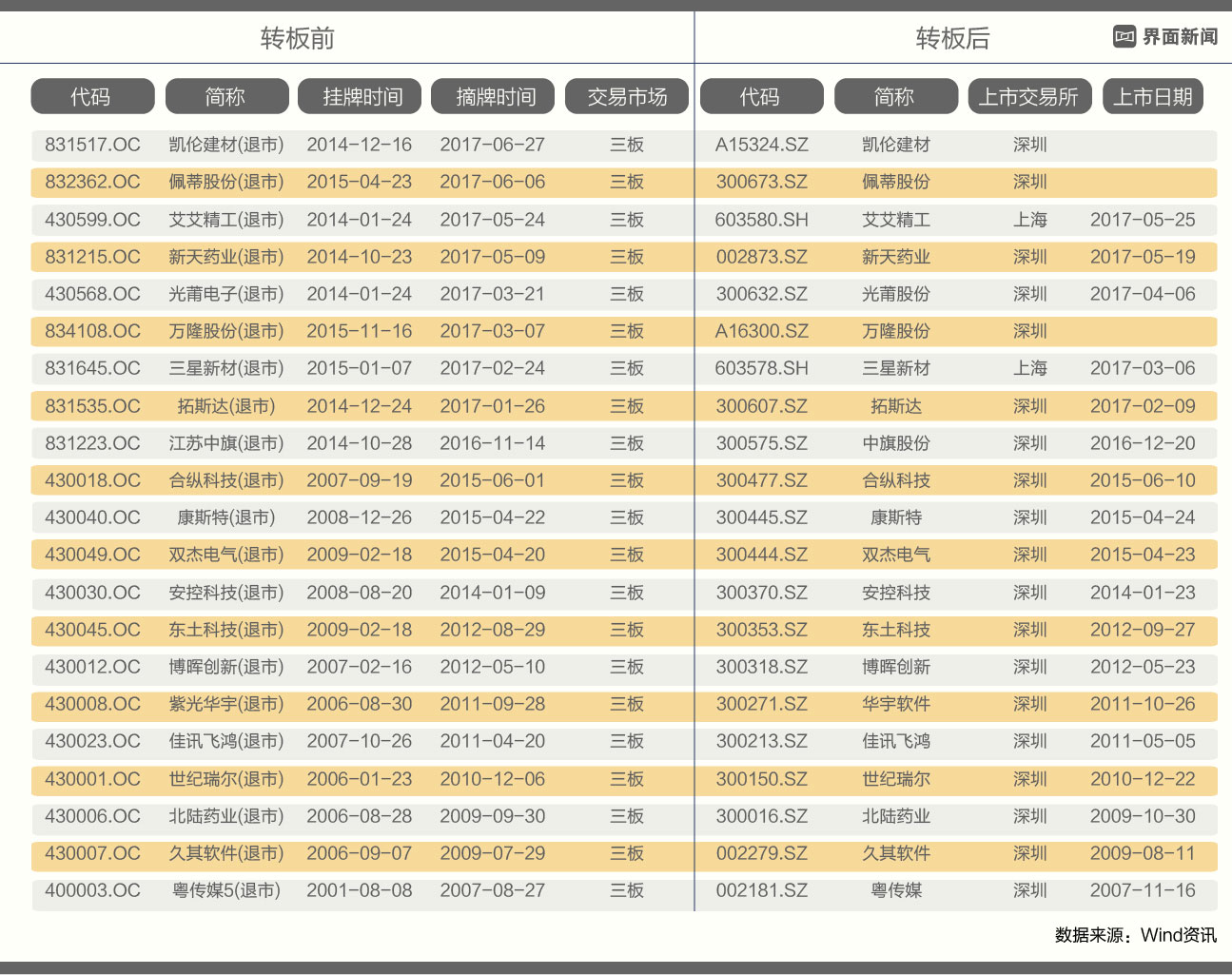
Task: Select code 300150.SZ
Action: click(x=762, y=779)
